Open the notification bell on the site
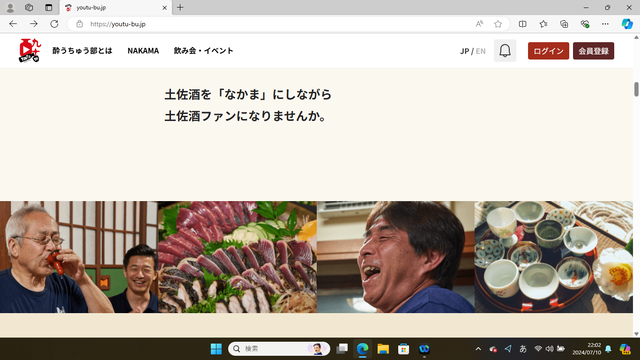640x360 pixels. (x=505, y=51)
